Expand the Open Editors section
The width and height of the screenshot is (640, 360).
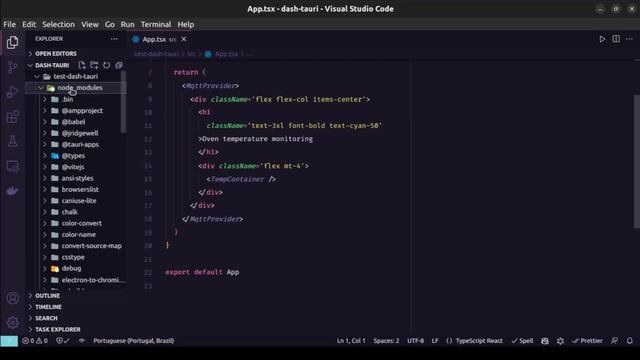pos(76,53)
